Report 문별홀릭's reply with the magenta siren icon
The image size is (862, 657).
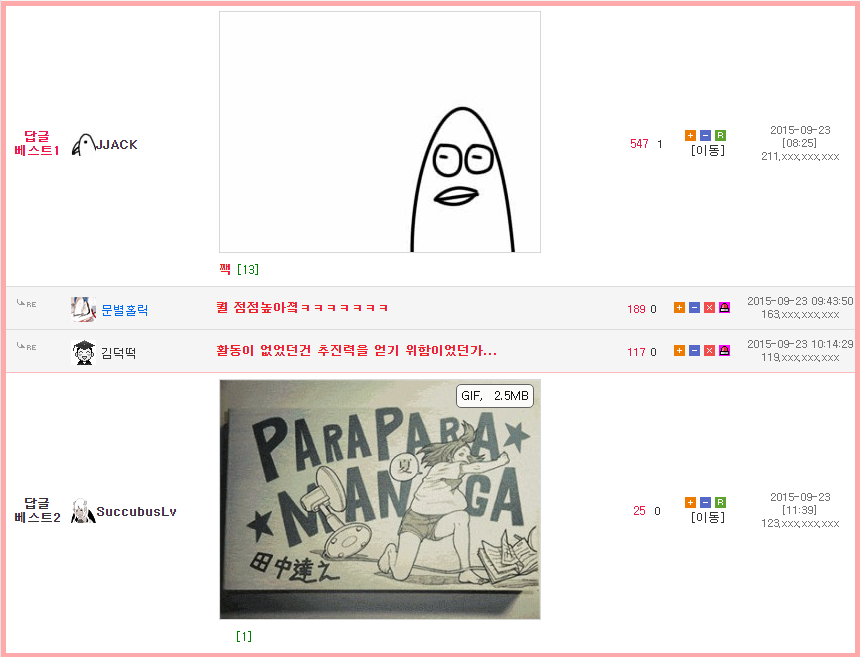[x=724, y=307]
